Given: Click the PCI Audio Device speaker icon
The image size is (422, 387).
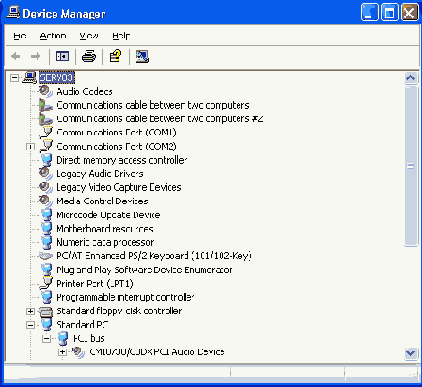Looking at the screenshot, I should 79,352.
